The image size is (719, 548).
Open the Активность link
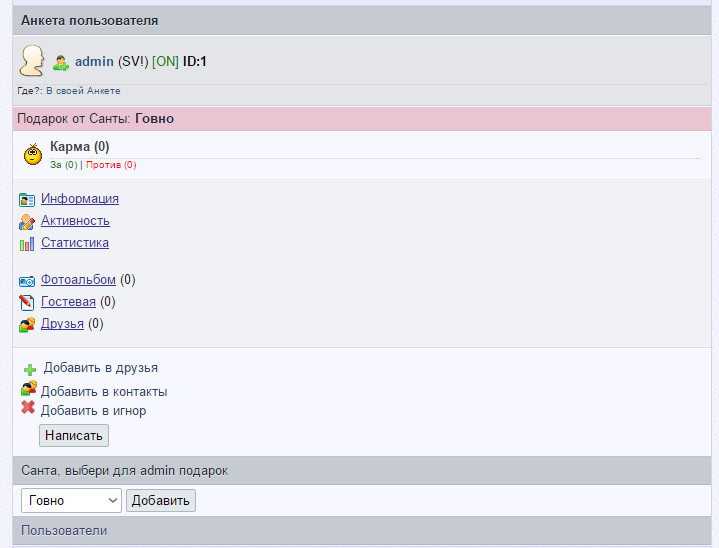tap(75, 220)
